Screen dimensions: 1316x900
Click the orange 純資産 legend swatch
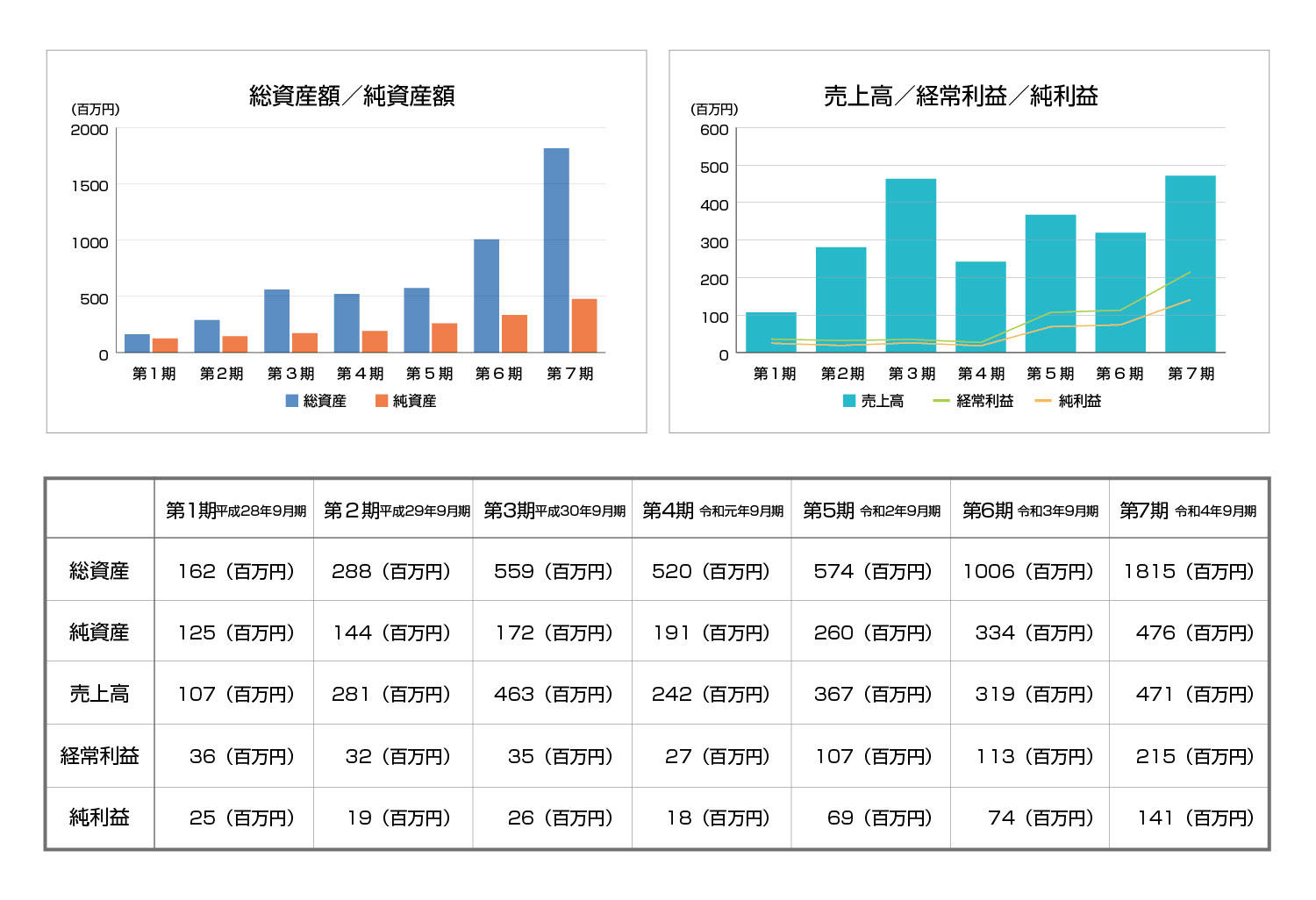pyautogui.click(x=382, y=401)
